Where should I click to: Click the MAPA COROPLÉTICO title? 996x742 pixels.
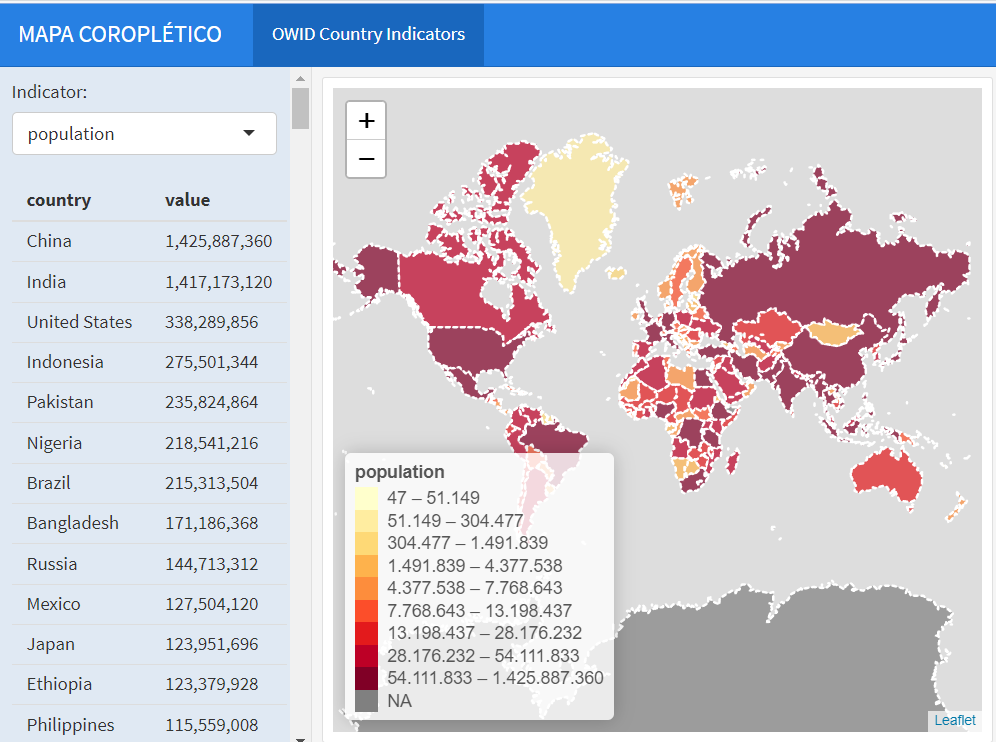120,34
